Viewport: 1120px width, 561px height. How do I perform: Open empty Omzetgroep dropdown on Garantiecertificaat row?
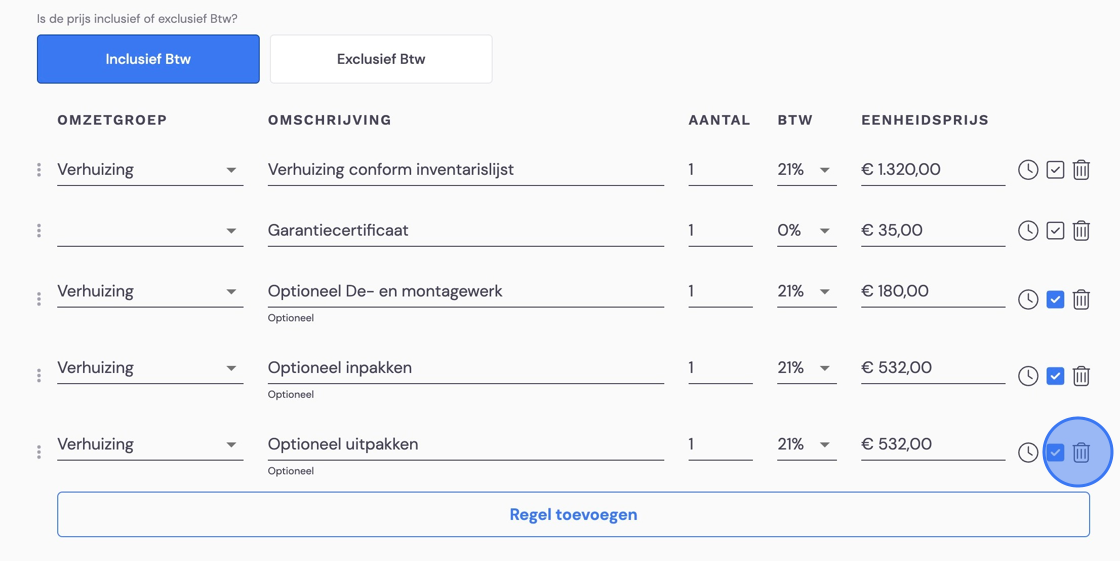(150, 231)
